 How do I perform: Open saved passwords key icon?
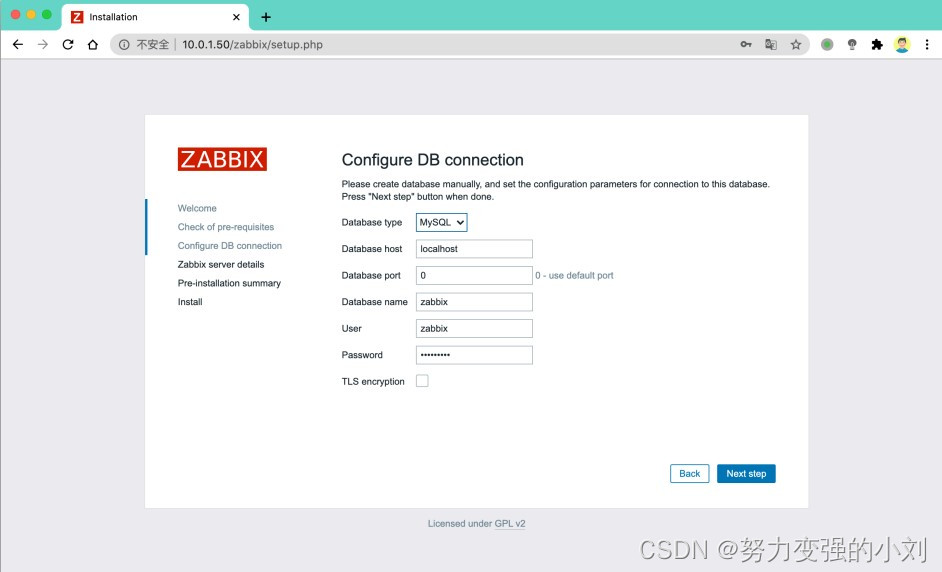tap(746, 44)
